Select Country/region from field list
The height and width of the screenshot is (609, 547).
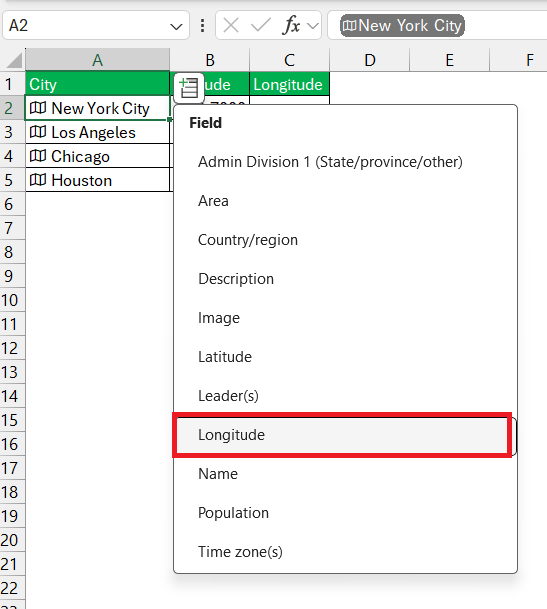coord(345,240)
